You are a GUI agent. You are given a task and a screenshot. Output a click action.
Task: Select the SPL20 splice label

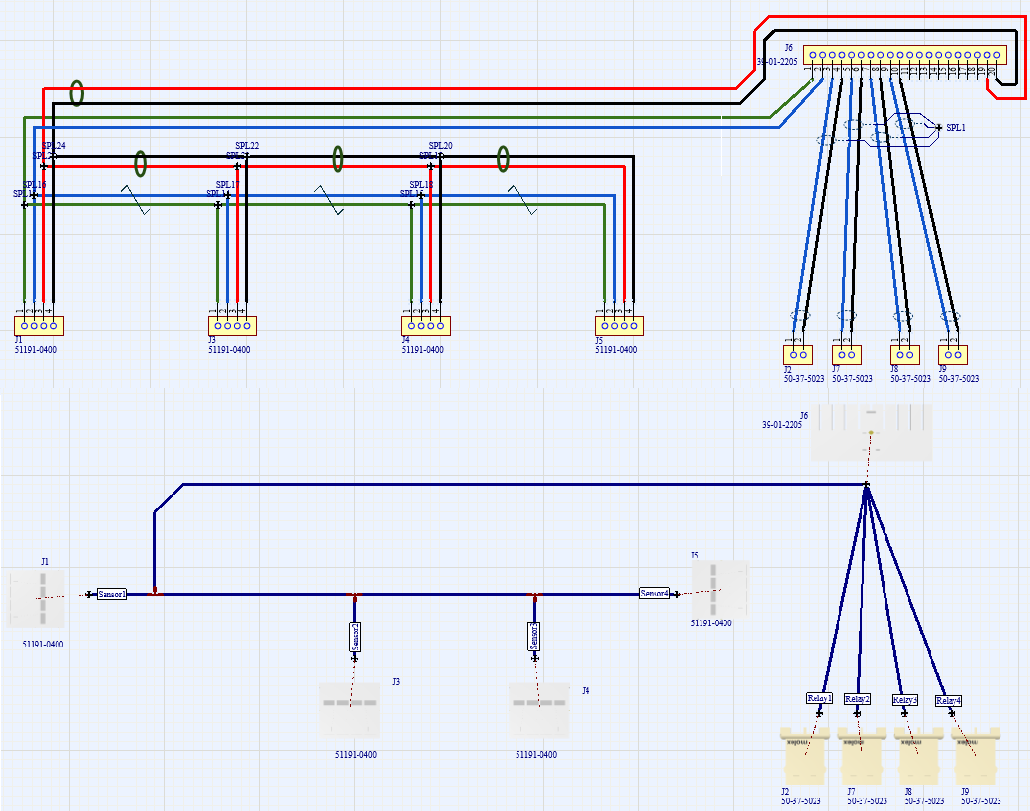click(x=440, y=146)
